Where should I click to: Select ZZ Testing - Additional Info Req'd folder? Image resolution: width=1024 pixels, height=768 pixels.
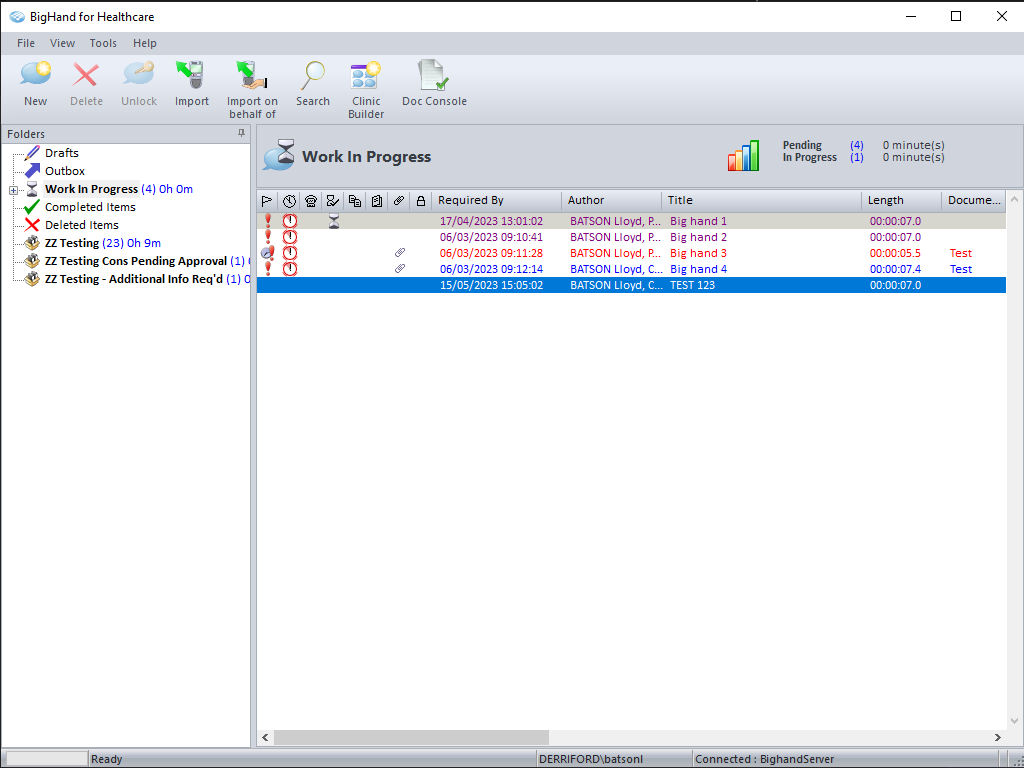(134, 279)
